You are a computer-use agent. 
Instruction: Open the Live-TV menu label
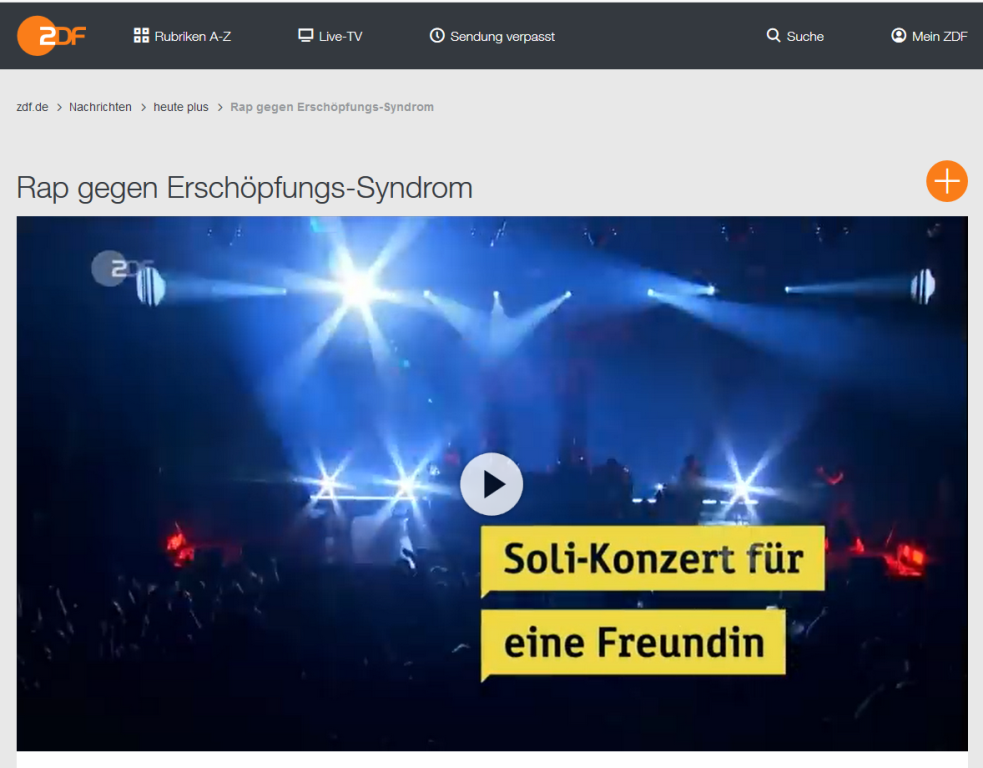coord(340,36)
